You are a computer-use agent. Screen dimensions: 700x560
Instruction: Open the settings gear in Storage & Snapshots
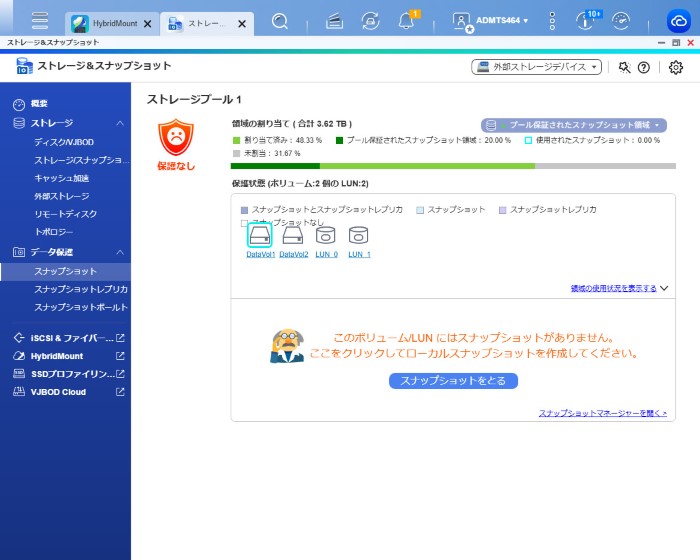click(x=676, y=67)
